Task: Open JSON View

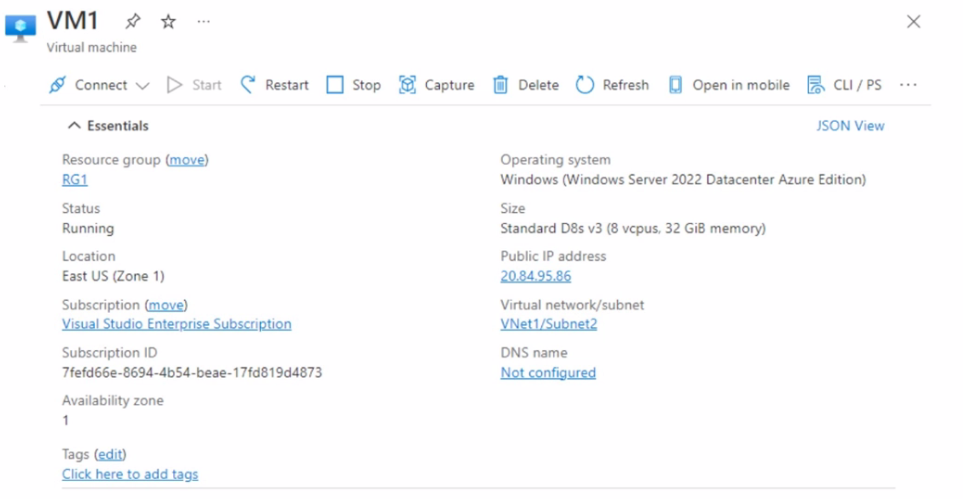Action: (x=850, y=125)
